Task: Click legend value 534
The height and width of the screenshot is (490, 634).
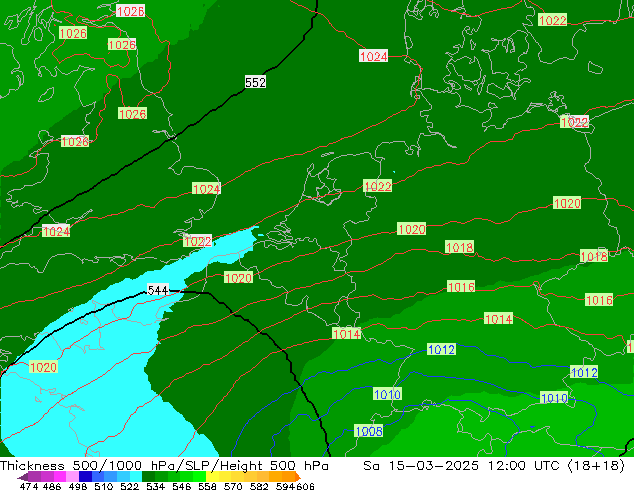Action: [x=155, y=486]
